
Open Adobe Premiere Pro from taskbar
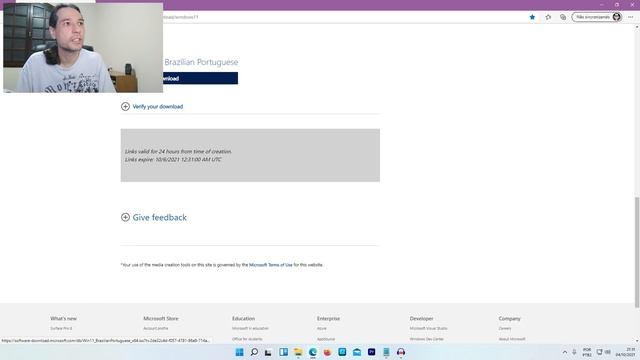[x=371, y=352]
